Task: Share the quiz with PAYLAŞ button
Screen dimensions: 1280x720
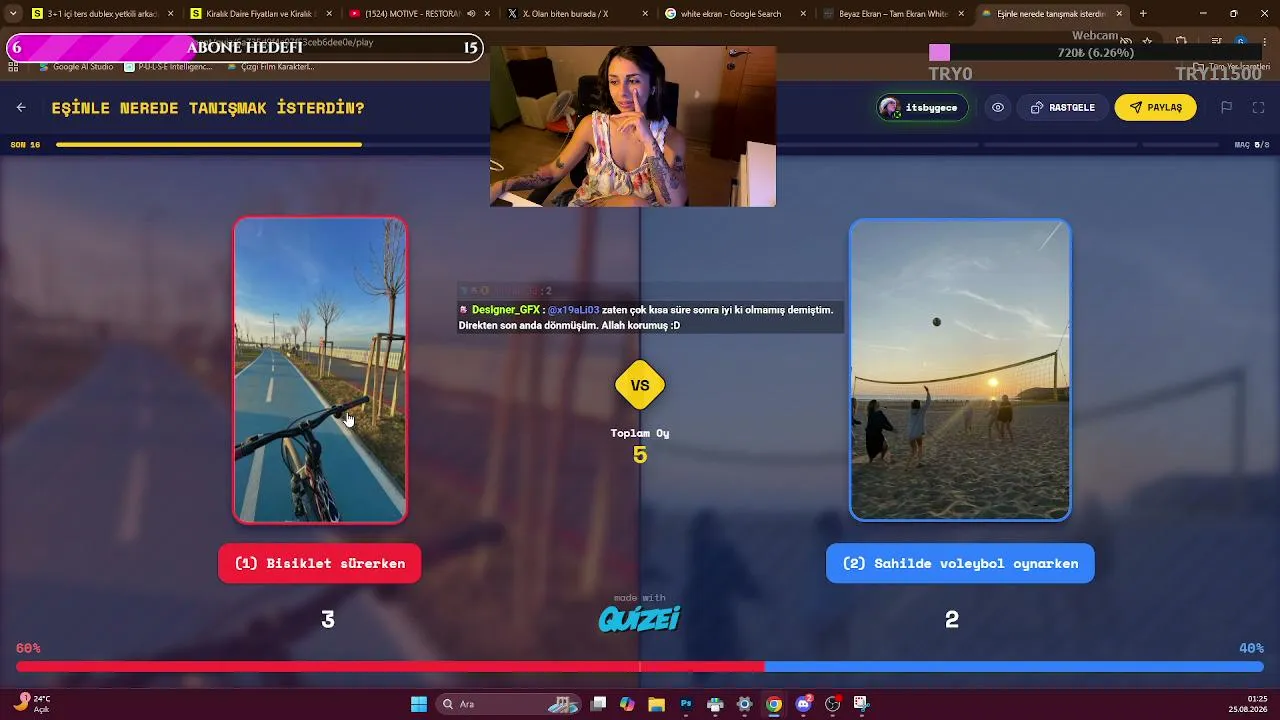Action: (x=1155, y=108)
